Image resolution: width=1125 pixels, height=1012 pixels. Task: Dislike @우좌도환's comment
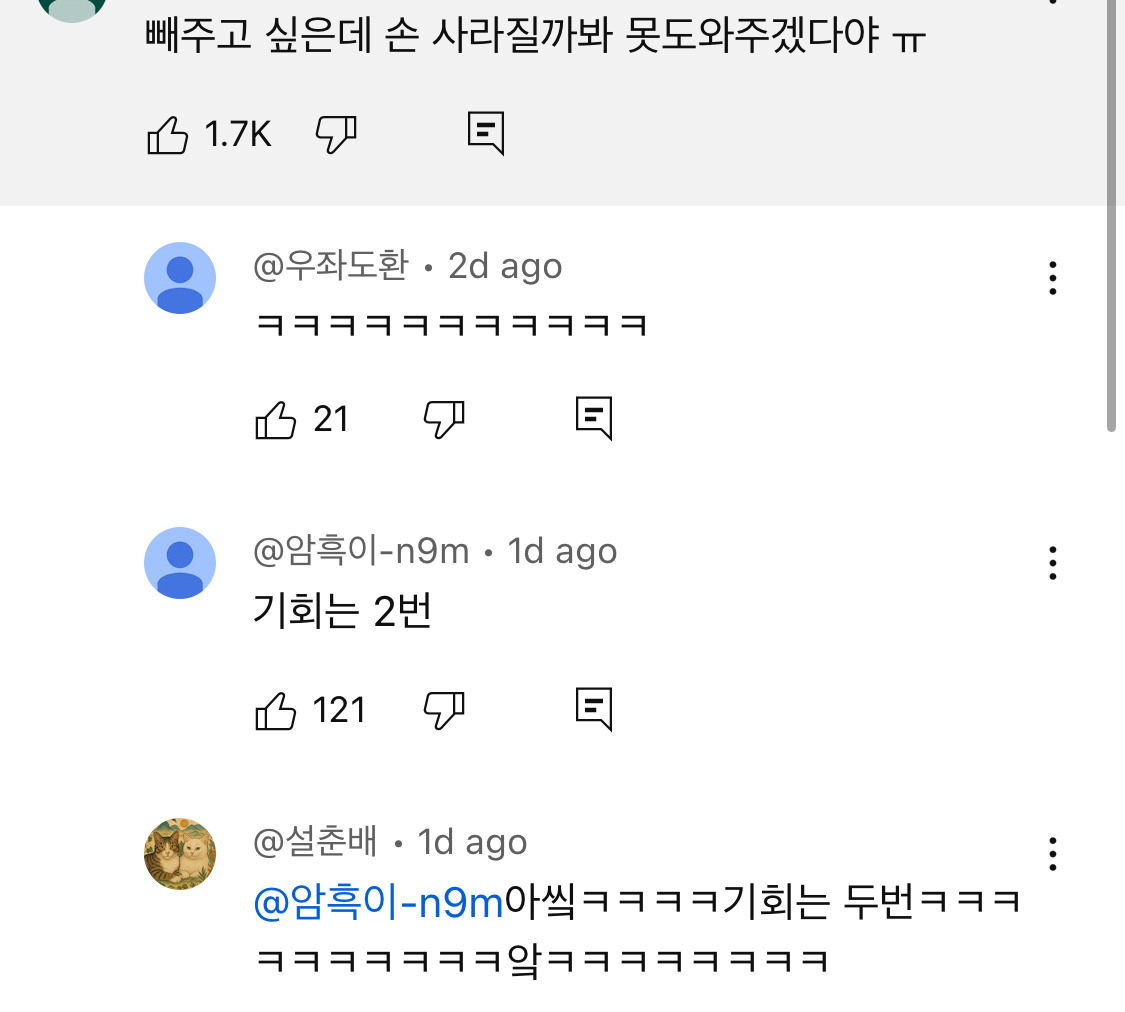click(444, 419)
